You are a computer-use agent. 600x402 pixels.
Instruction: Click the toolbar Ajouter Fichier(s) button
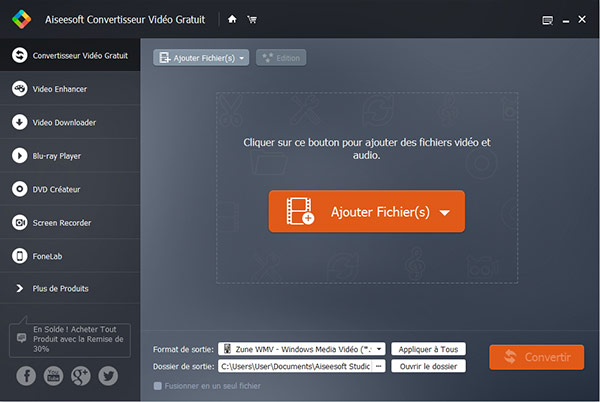201,58
